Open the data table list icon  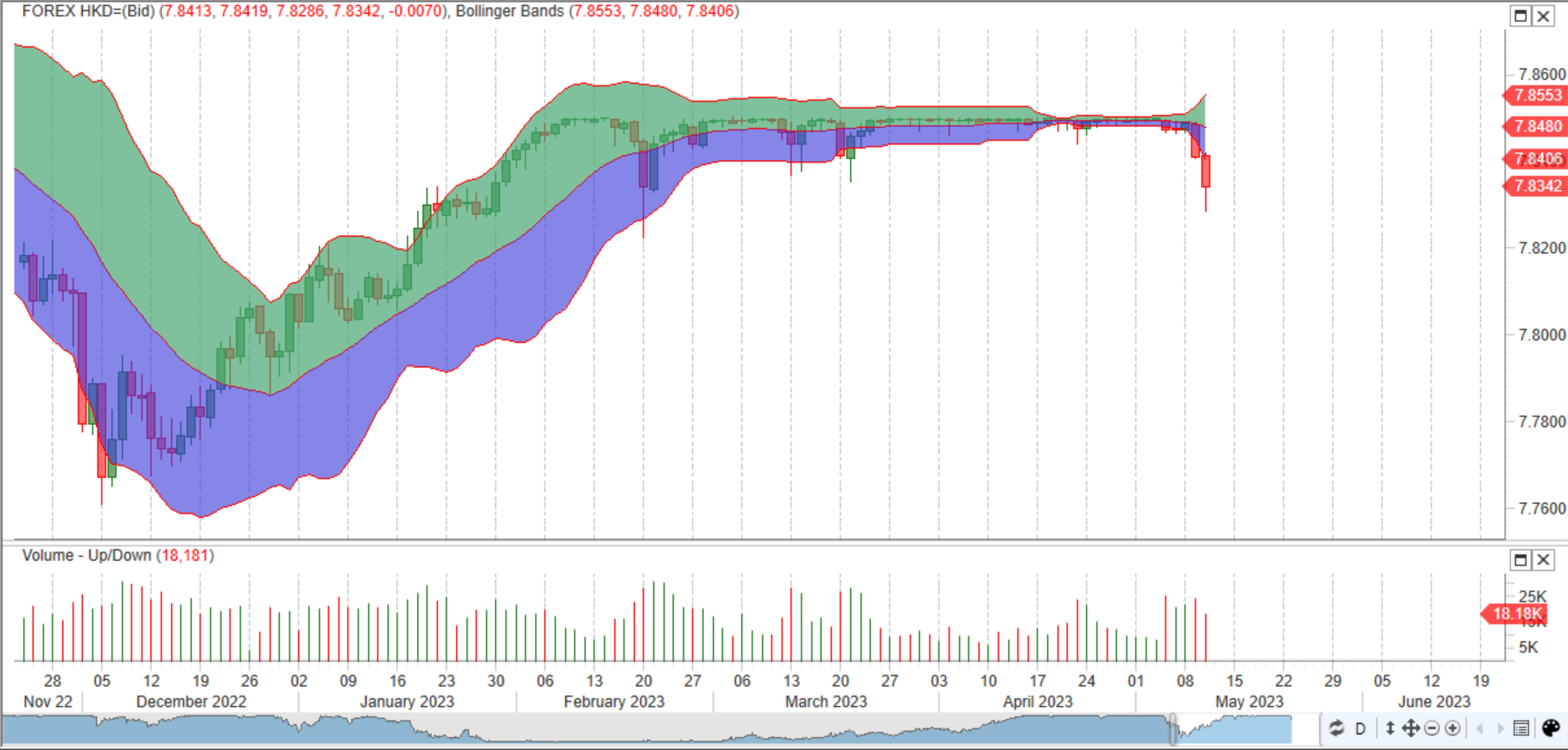pos(1522,728)
